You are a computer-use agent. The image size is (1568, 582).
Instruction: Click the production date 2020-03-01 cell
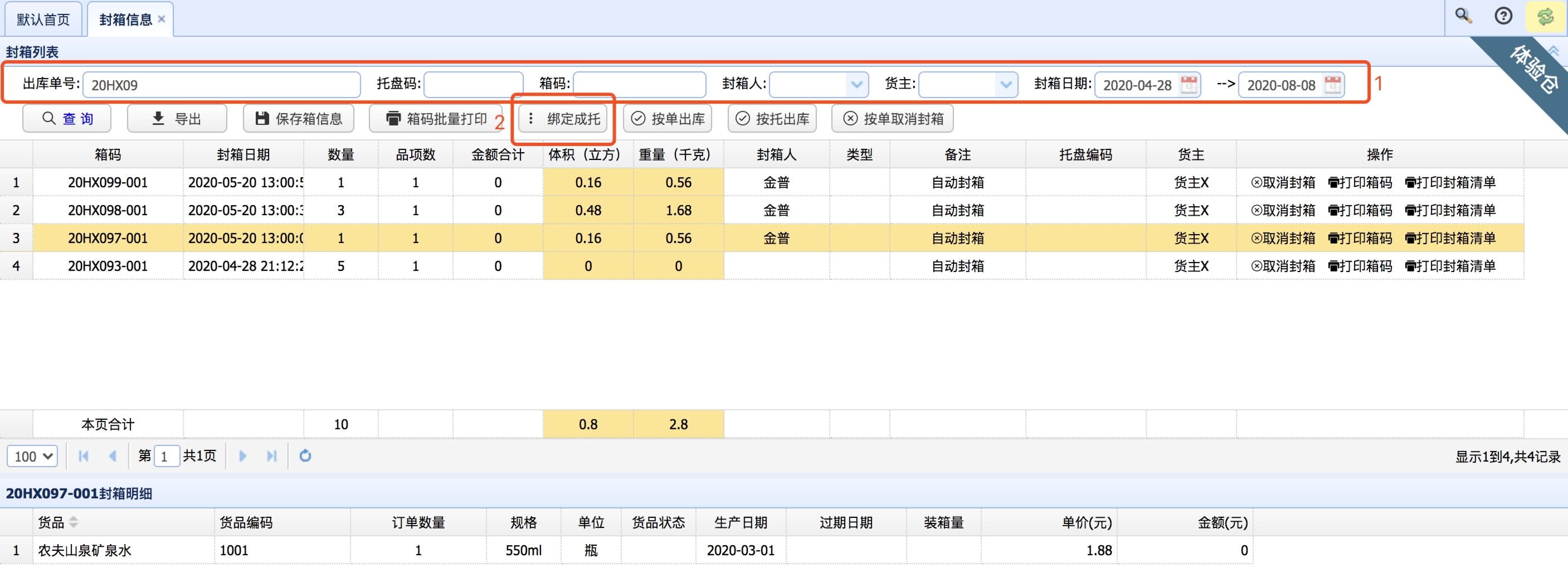point(740,550)
